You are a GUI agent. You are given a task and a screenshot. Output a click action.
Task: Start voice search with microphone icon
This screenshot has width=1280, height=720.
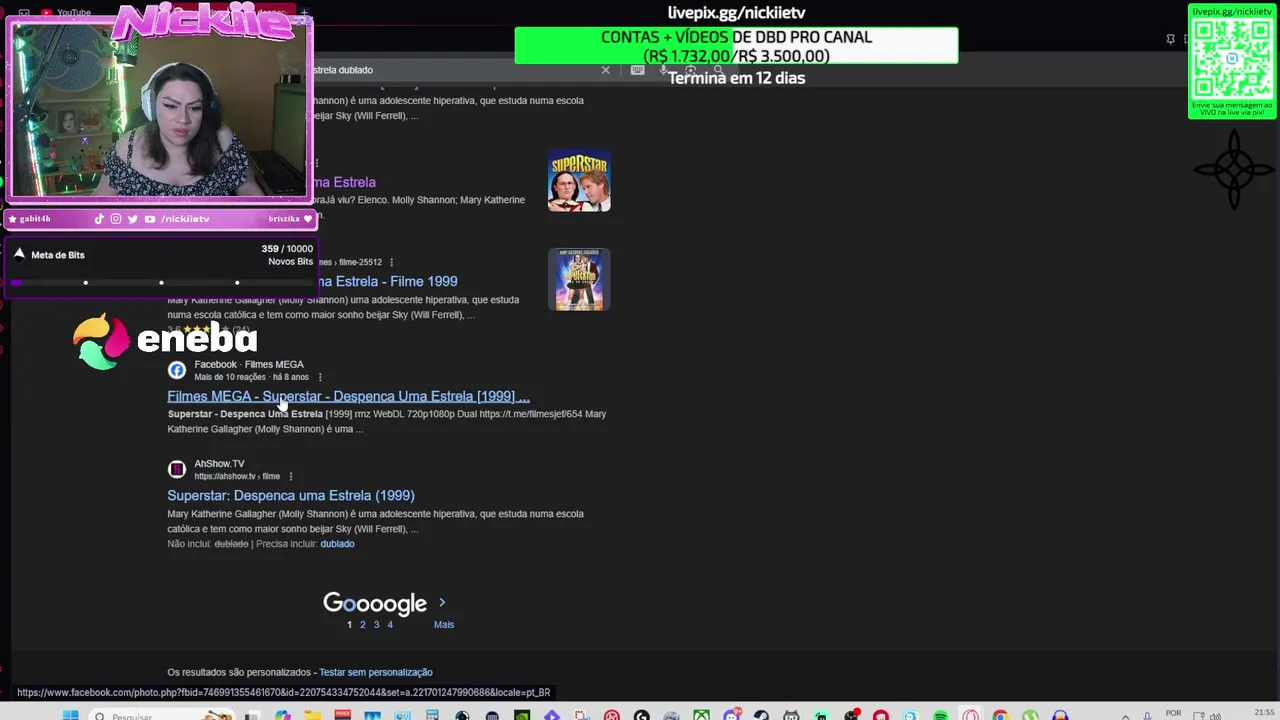click(x=663, y=70)
